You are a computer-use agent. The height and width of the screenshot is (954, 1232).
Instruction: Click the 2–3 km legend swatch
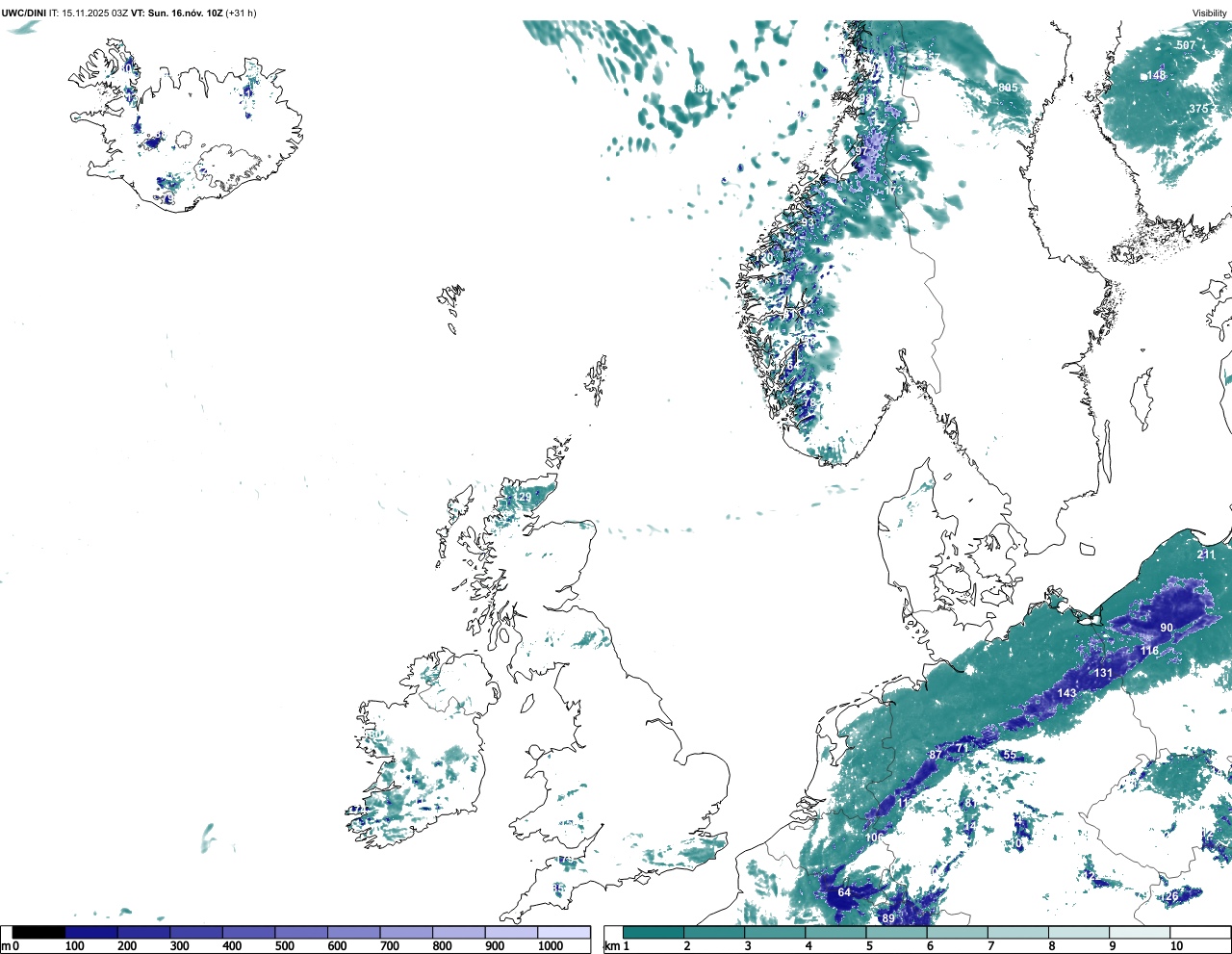(x=714, y=932)
